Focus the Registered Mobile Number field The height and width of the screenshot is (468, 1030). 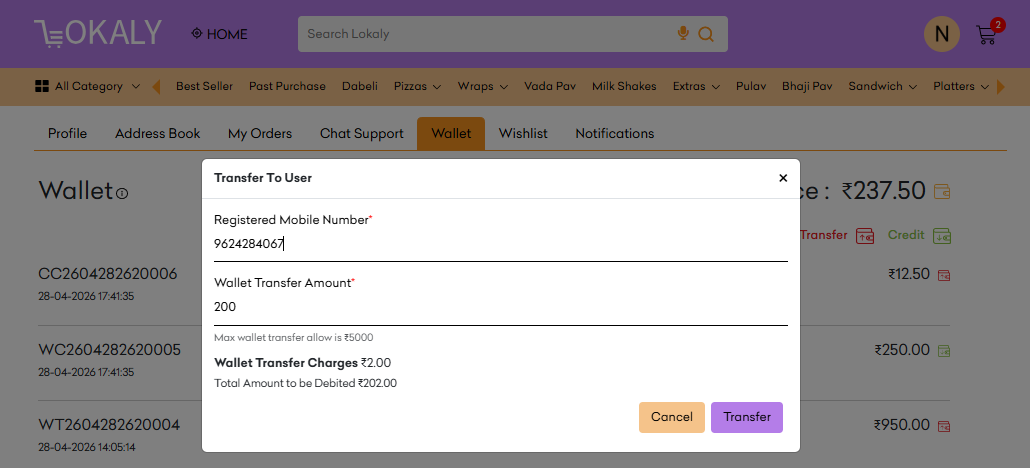[x=501, y=245]
